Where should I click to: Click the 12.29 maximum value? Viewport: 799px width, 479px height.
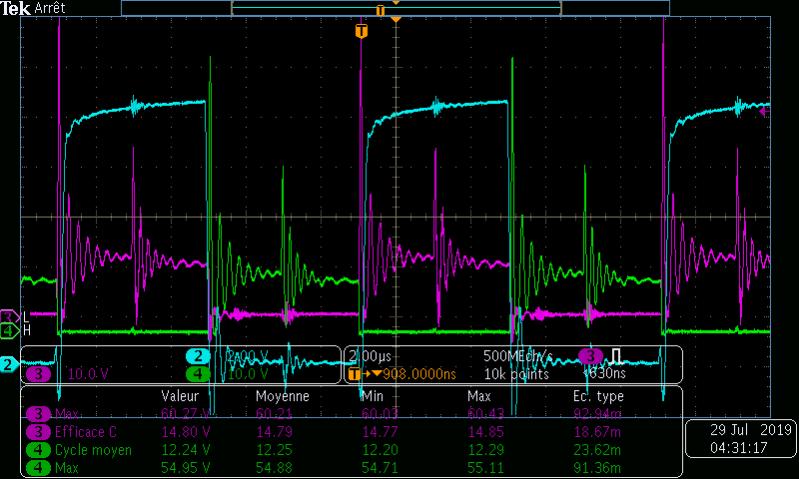[x=486, y=450]
